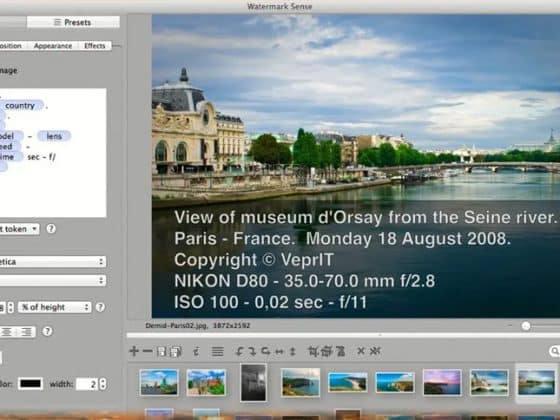Viewport: 560px width, 420px height.
Task: Select the sandy beach bay thumbnail
Action: coord(348,382)
